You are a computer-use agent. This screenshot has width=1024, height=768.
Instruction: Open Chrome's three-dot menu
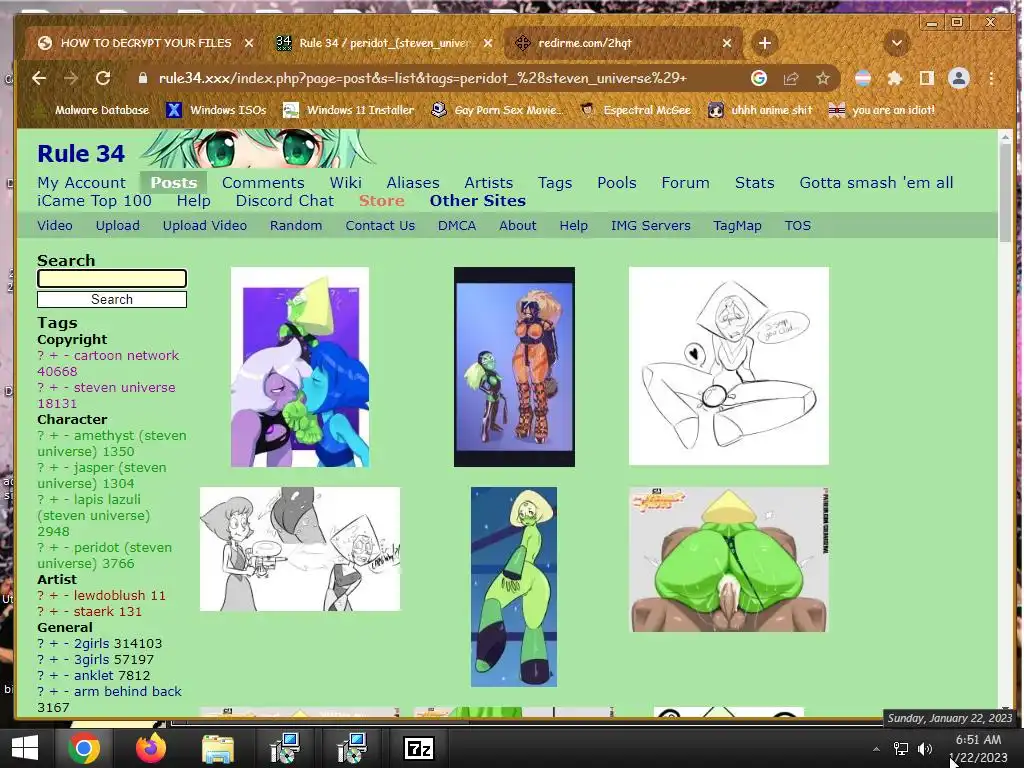(991, 78)
